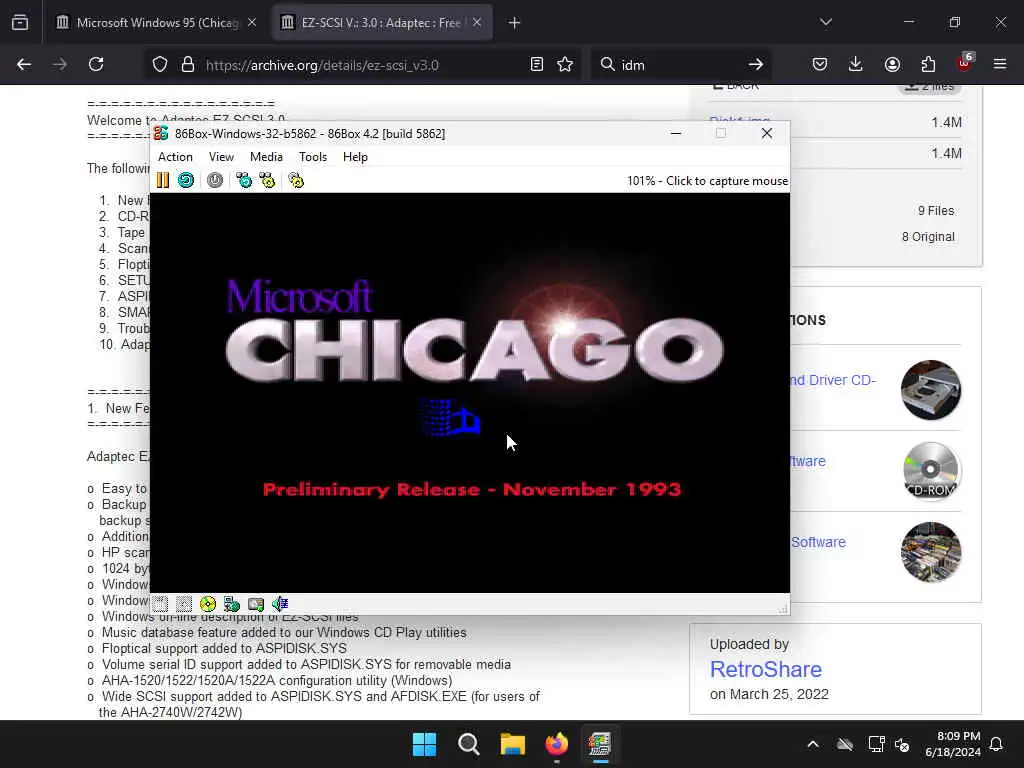Open File Explorer from the taskbar
The width and height of the screenshot is (1024, 768).
point(513,744)
